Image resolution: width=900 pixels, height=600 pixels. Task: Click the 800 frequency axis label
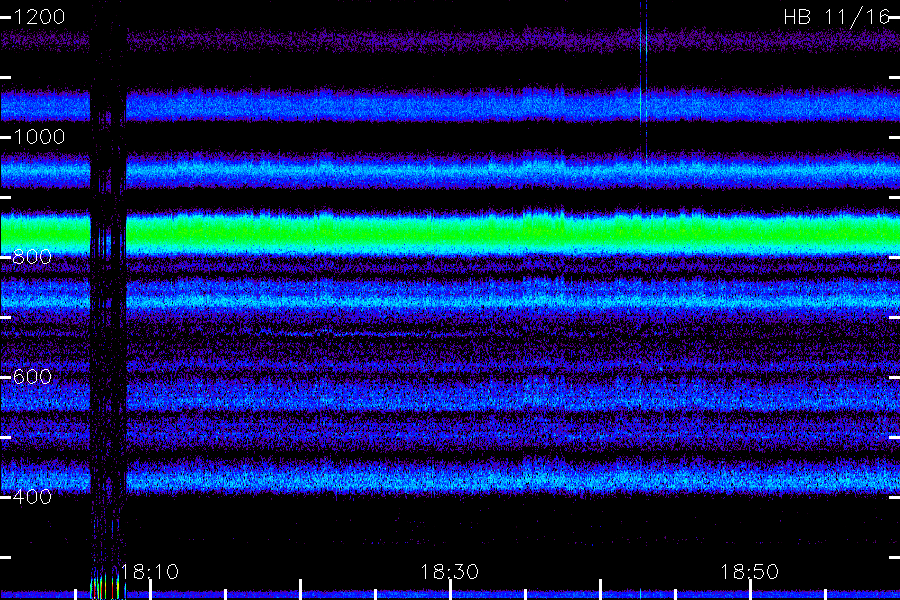tap(32, 257)
